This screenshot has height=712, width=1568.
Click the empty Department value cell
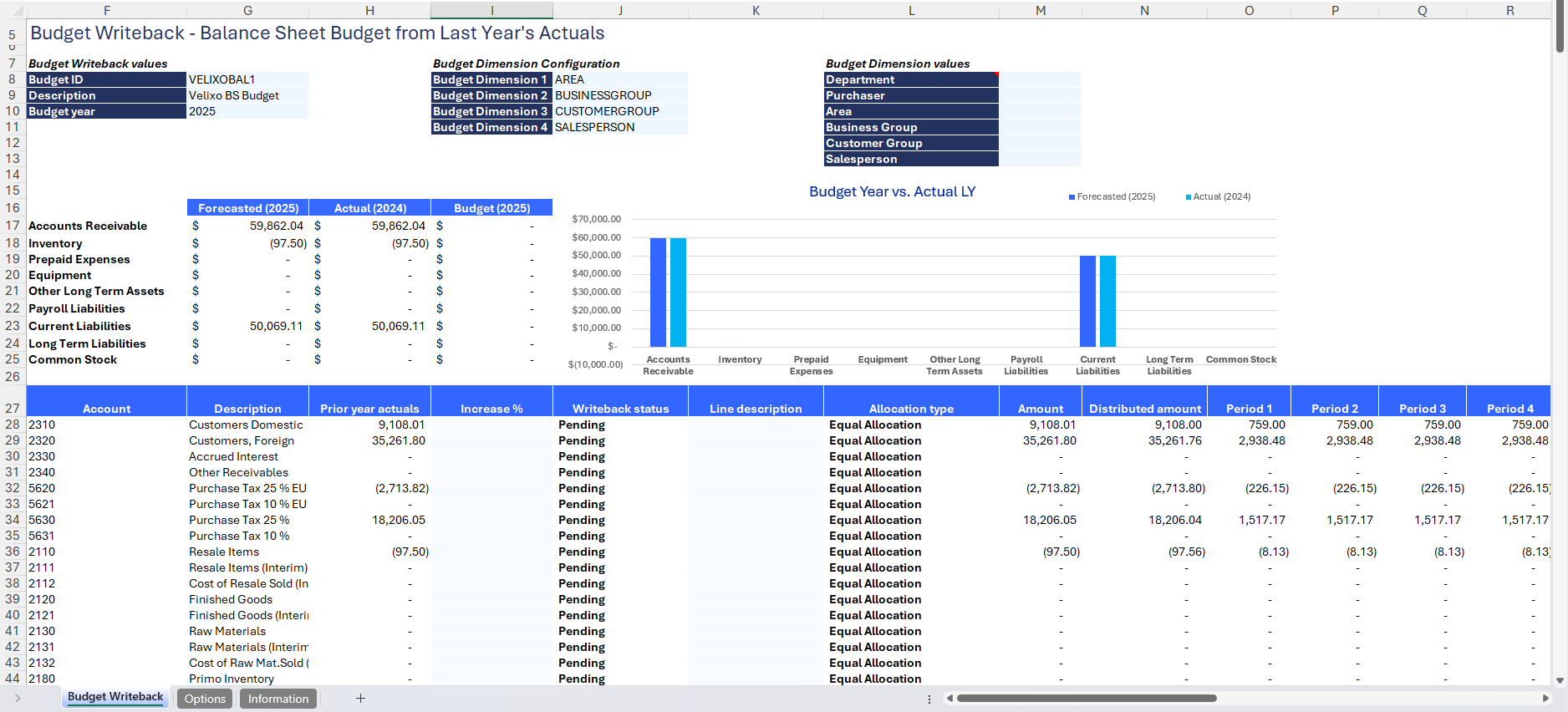click(1041, 79)
